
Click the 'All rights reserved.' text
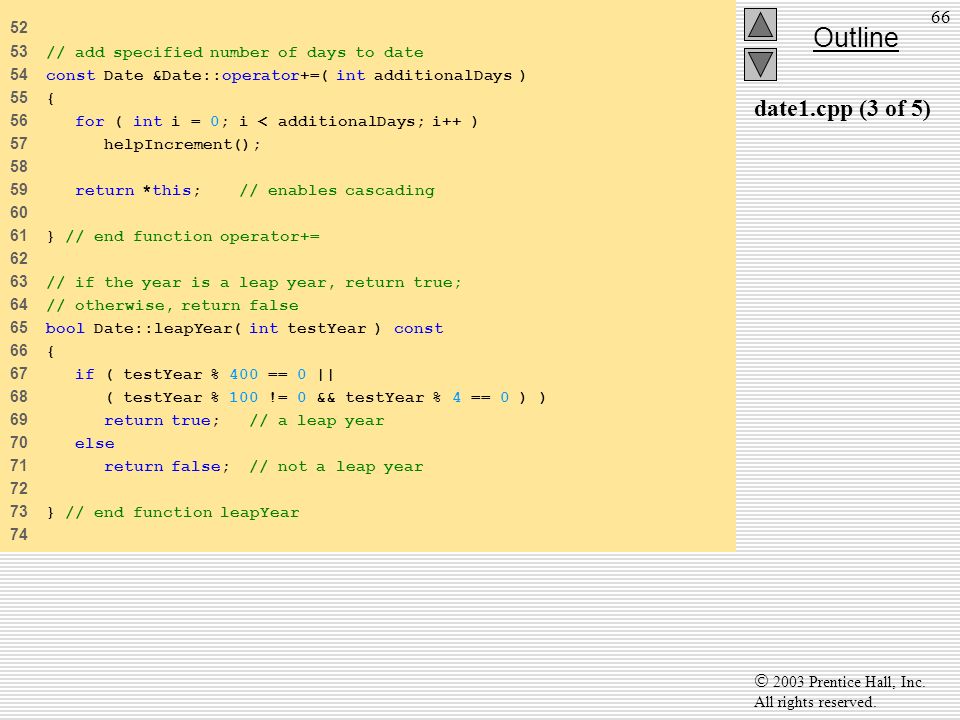click(x=815, y=702)
